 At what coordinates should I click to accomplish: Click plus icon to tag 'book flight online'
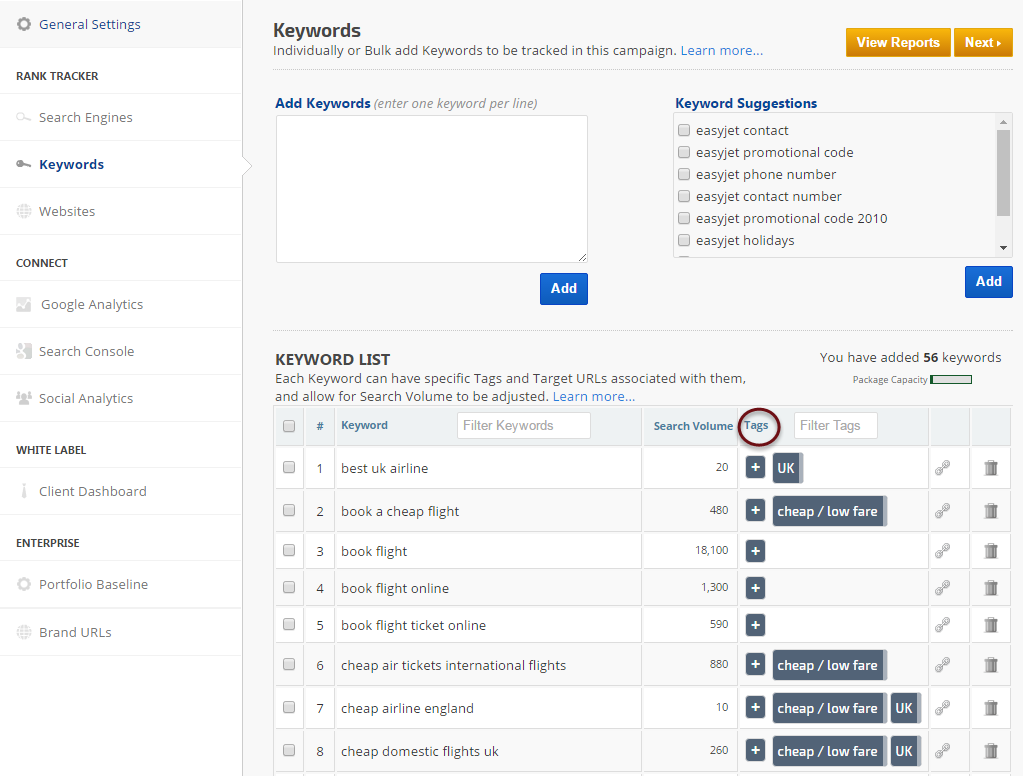755,588
